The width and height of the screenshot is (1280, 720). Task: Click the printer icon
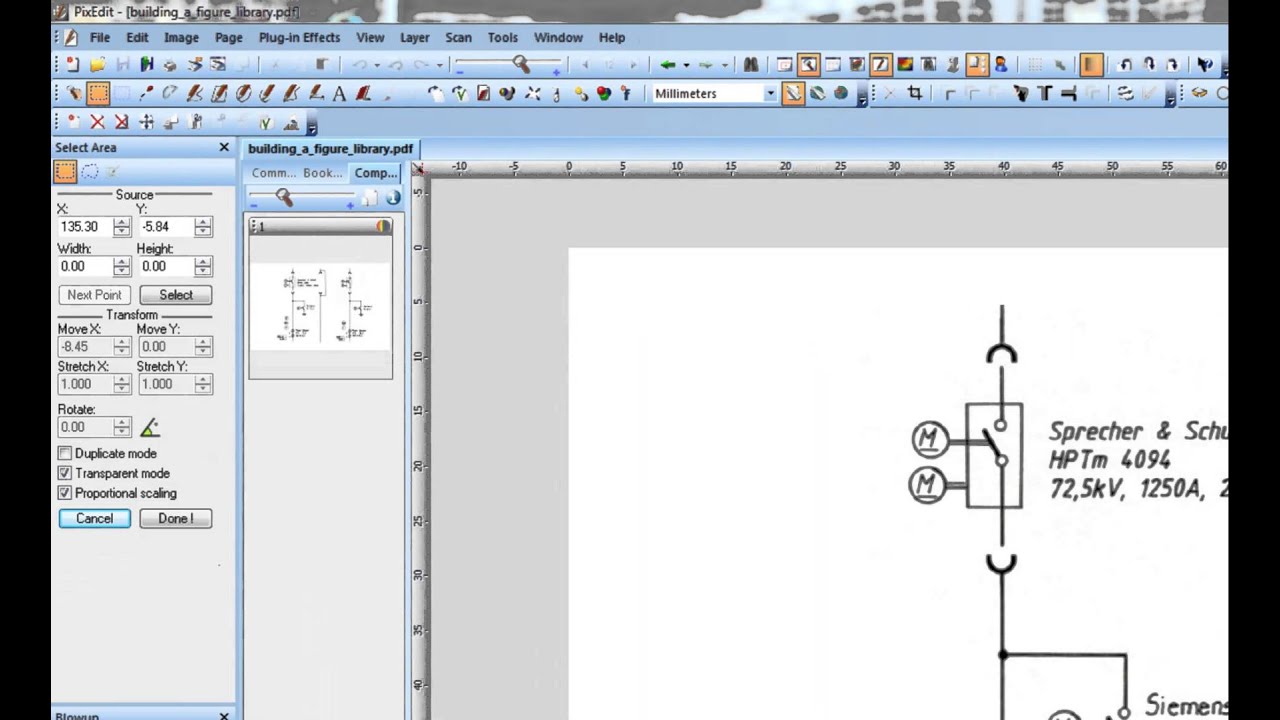[170, 65]
